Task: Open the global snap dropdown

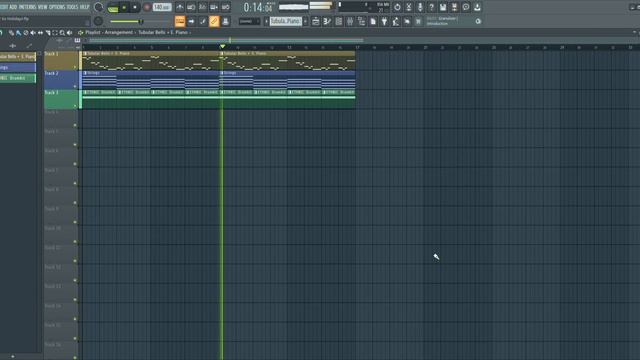Action: 249,21
